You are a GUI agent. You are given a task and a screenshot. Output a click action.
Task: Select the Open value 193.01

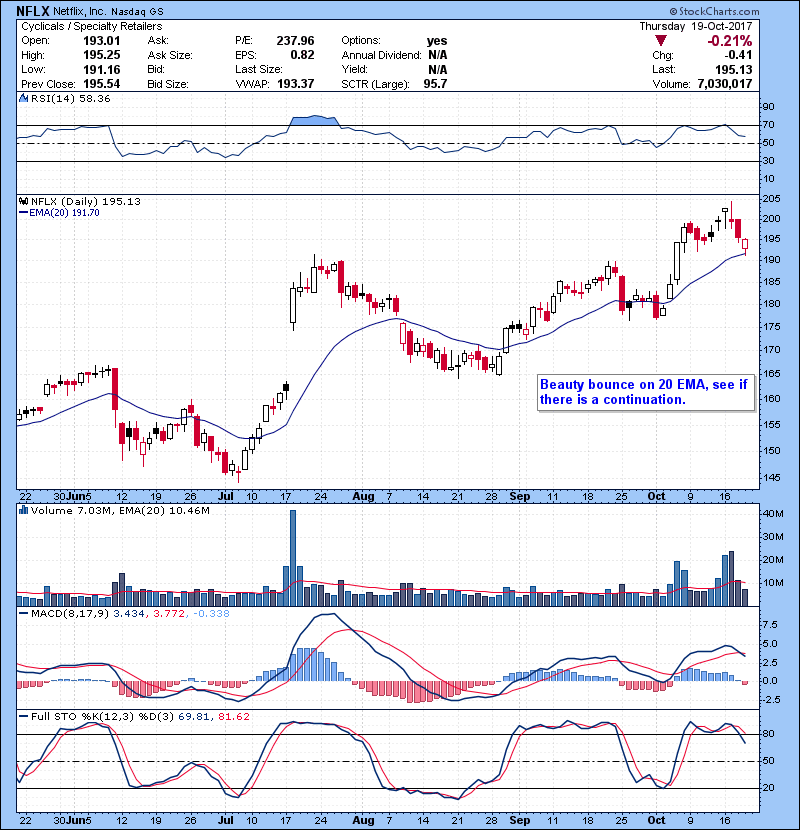click(102, 41)
